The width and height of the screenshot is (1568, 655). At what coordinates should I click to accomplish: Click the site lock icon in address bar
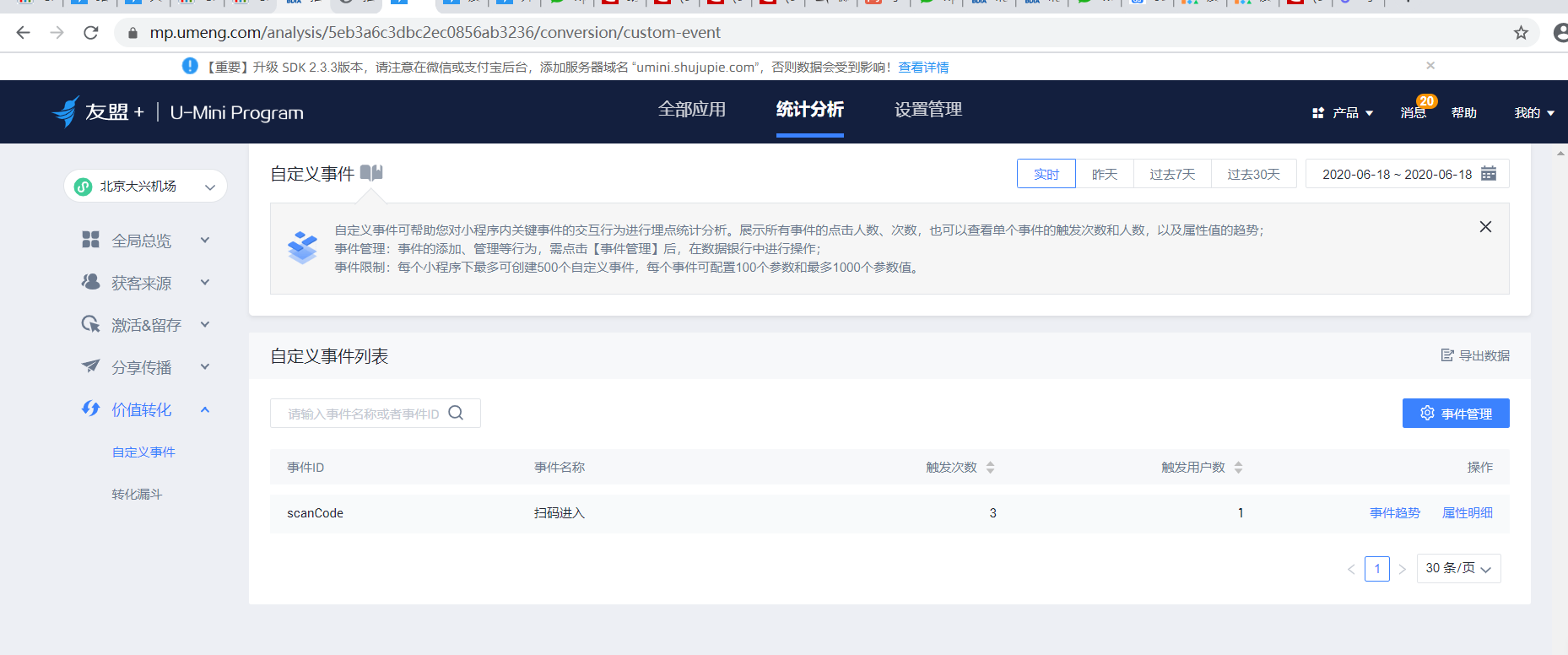[x=132, y=33]
